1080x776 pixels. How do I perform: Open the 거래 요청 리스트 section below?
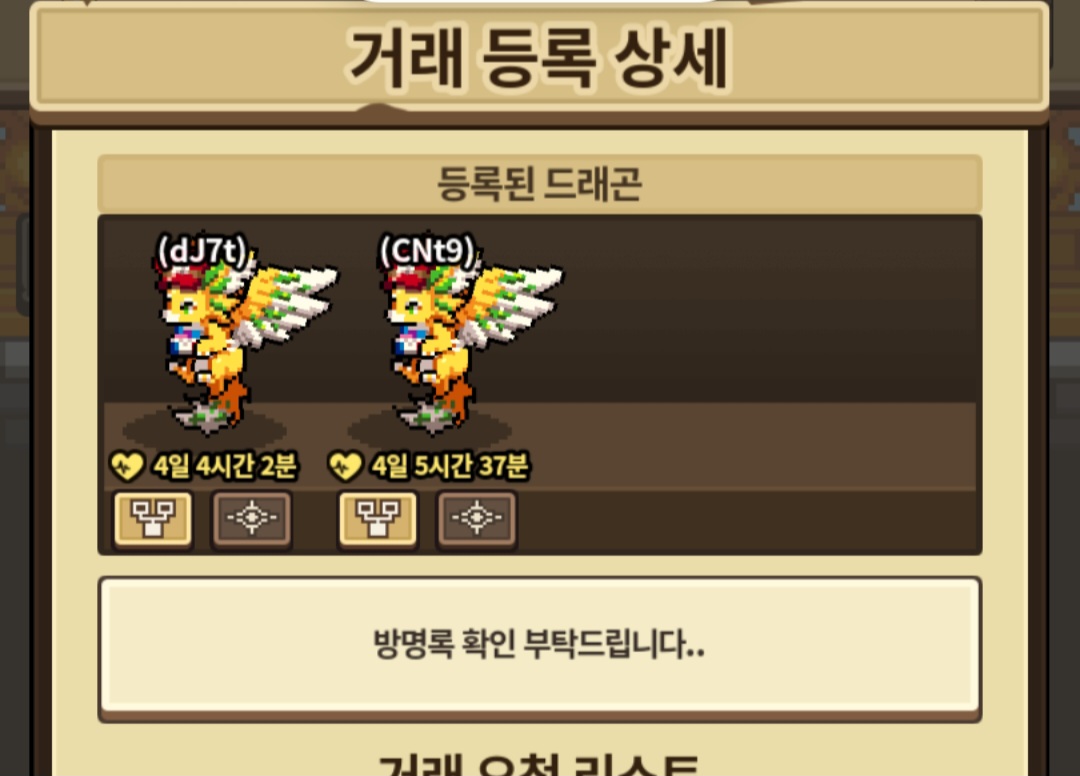pos(539,764)
